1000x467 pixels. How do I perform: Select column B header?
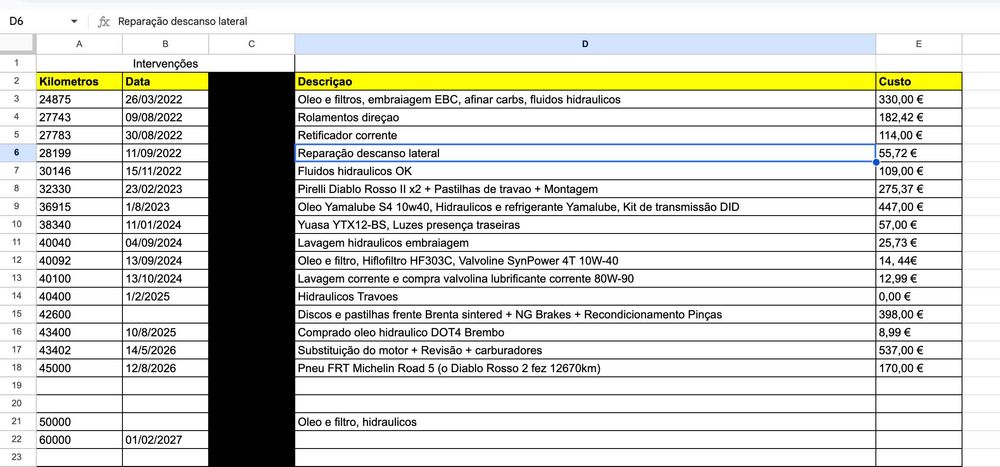pos(165,44)
